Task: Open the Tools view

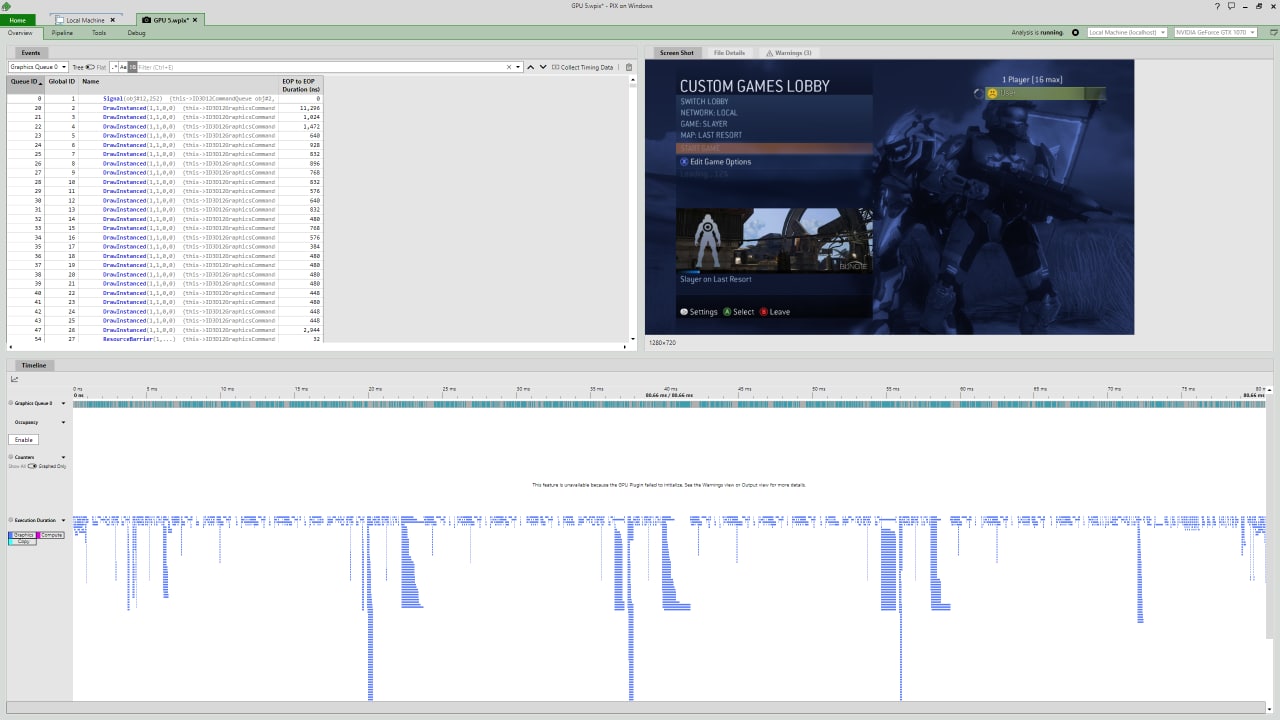Action: (x=99, y=33)
